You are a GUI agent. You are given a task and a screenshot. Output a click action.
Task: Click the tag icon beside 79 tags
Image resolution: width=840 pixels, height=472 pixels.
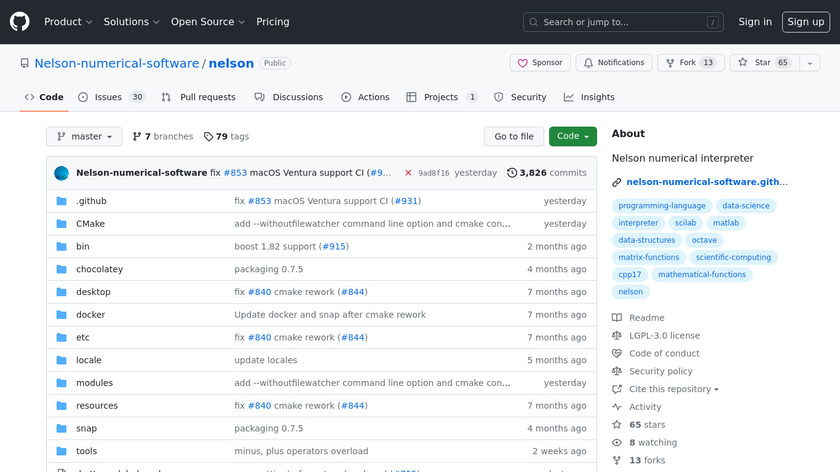click(x=208, y=137)
